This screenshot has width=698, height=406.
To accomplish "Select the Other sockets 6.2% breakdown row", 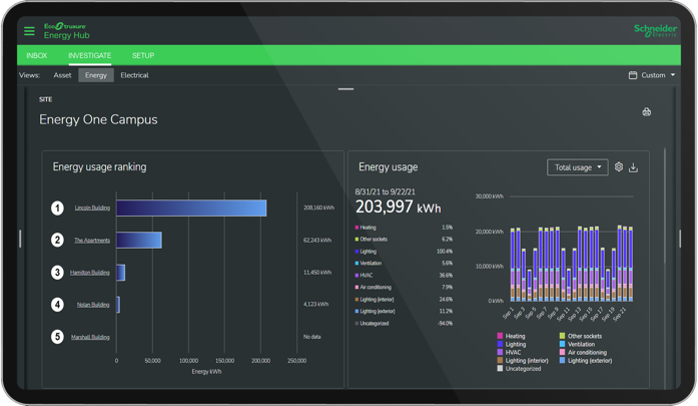I will click(404, 240).
